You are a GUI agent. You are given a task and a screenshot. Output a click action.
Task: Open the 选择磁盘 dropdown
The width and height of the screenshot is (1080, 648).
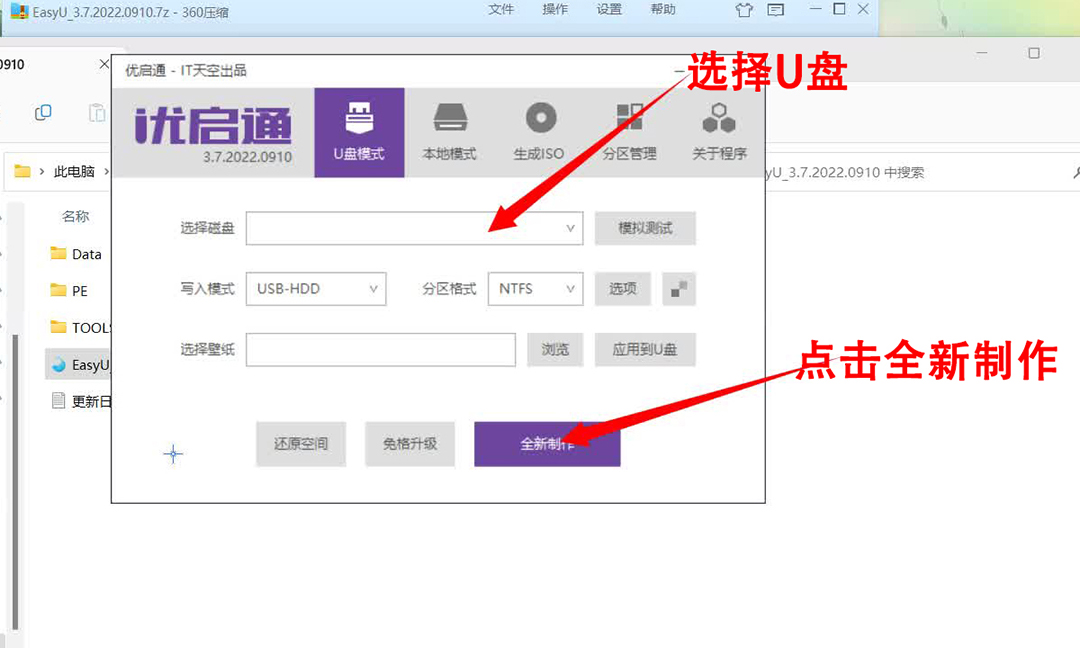pyautogui.click(x=415, y=228)
